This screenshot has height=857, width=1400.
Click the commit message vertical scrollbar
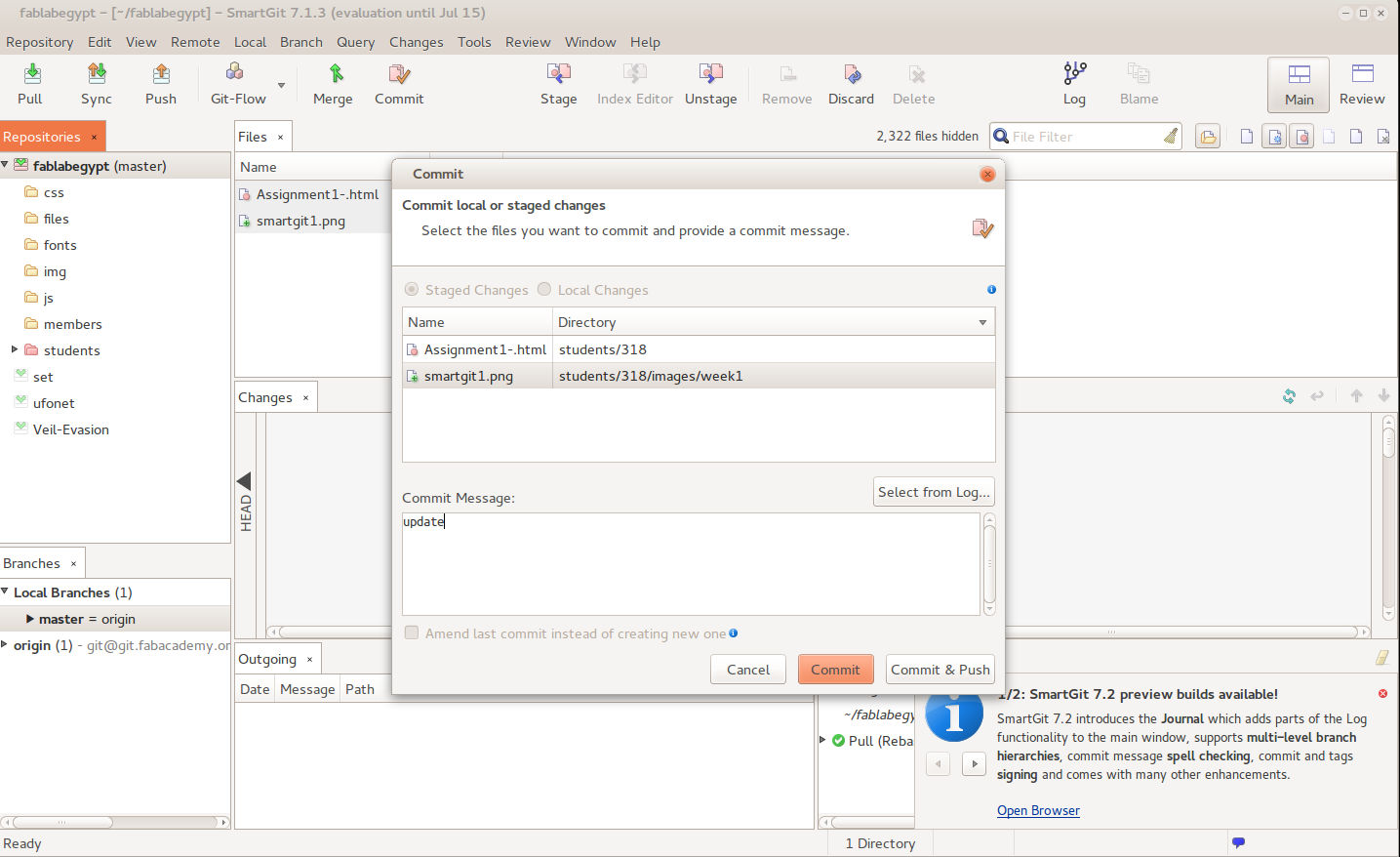(x=989, y=564)
